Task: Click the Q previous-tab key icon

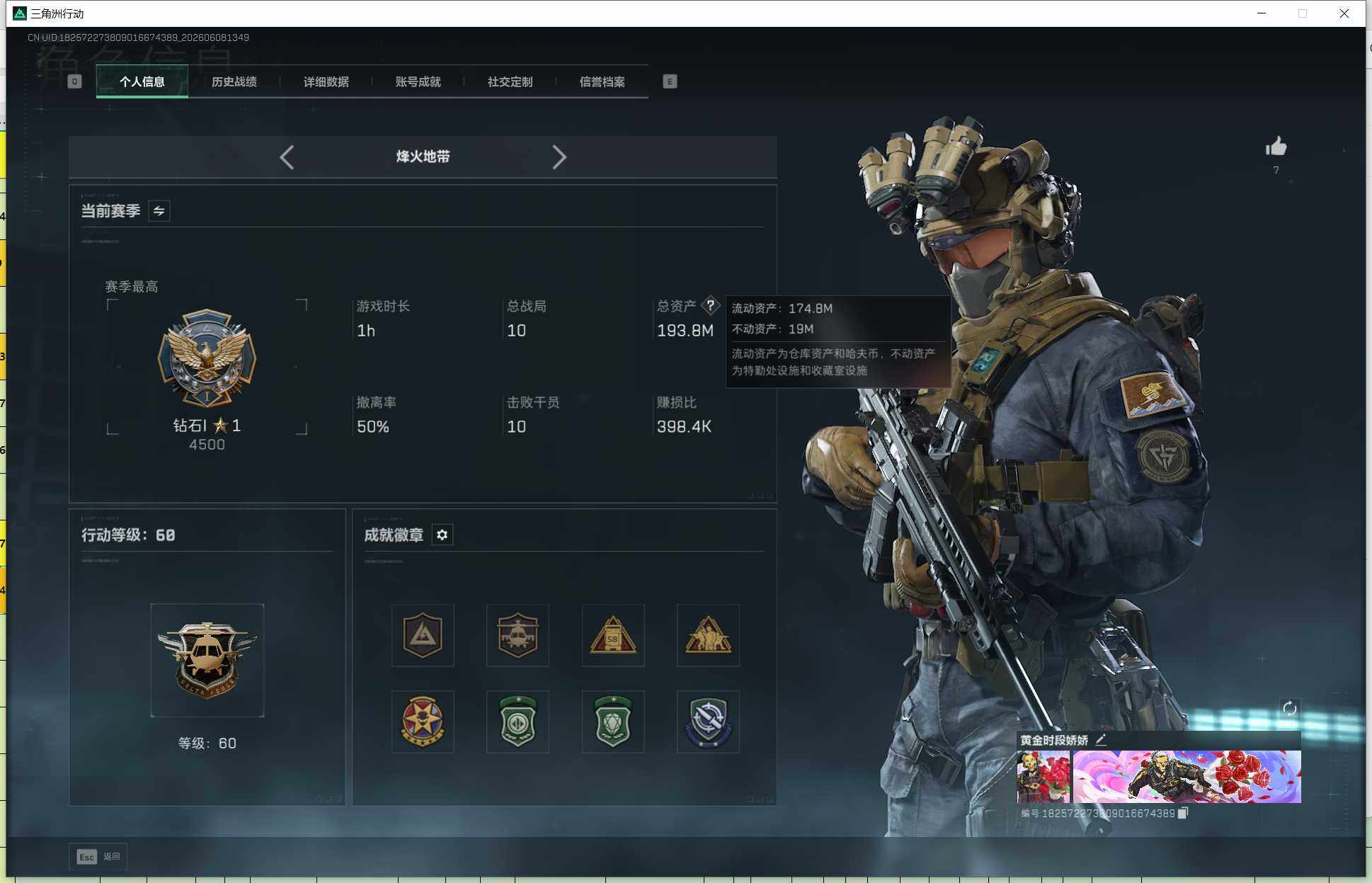Action: (x=74, y=81)
